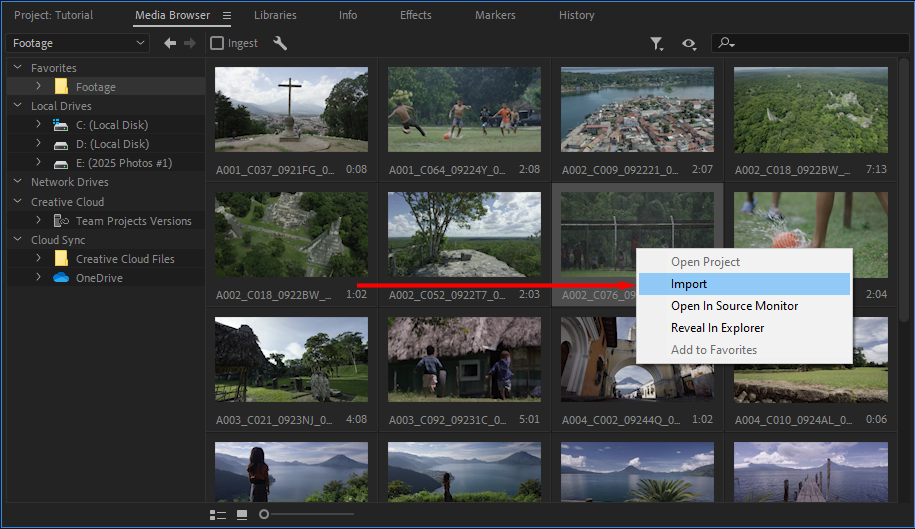Select the aerial town clip A002_C009
Screen dimensions: 915x529
(x=637, y=110)
